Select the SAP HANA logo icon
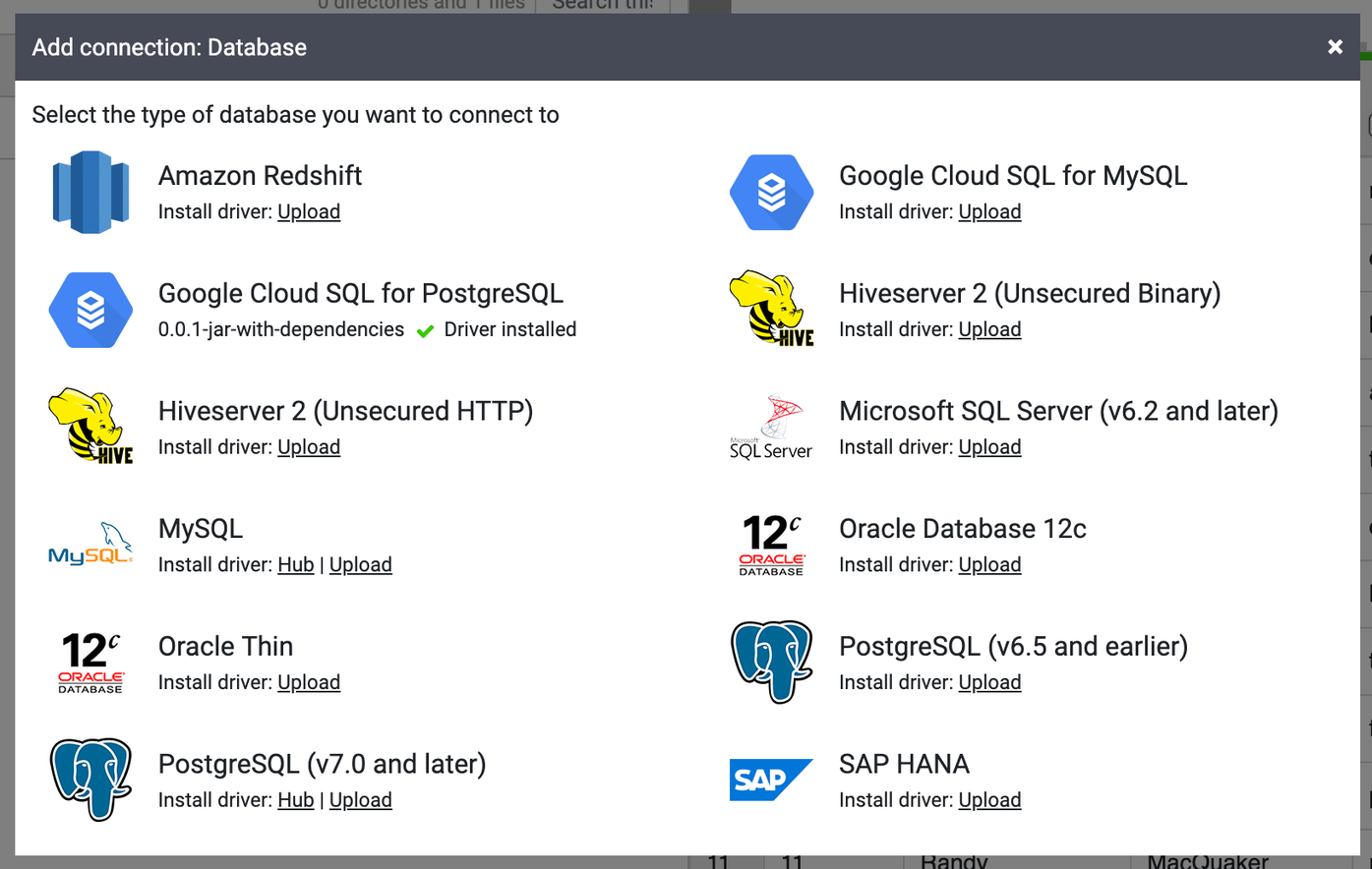1372x869 pixels. point(771,781)
